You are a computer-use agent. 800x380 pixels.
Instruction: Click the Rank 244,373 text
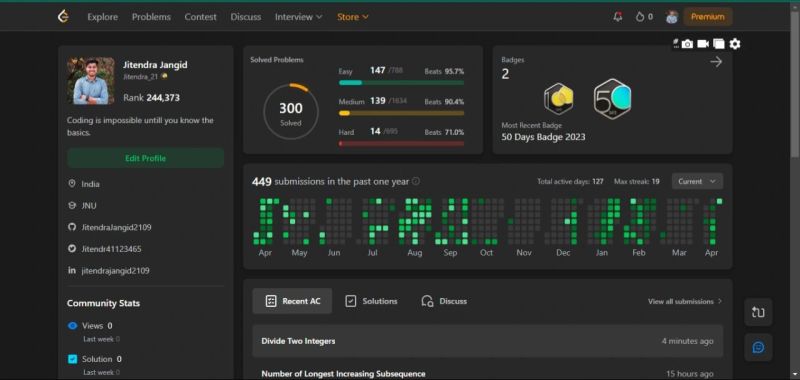[152, 98]
